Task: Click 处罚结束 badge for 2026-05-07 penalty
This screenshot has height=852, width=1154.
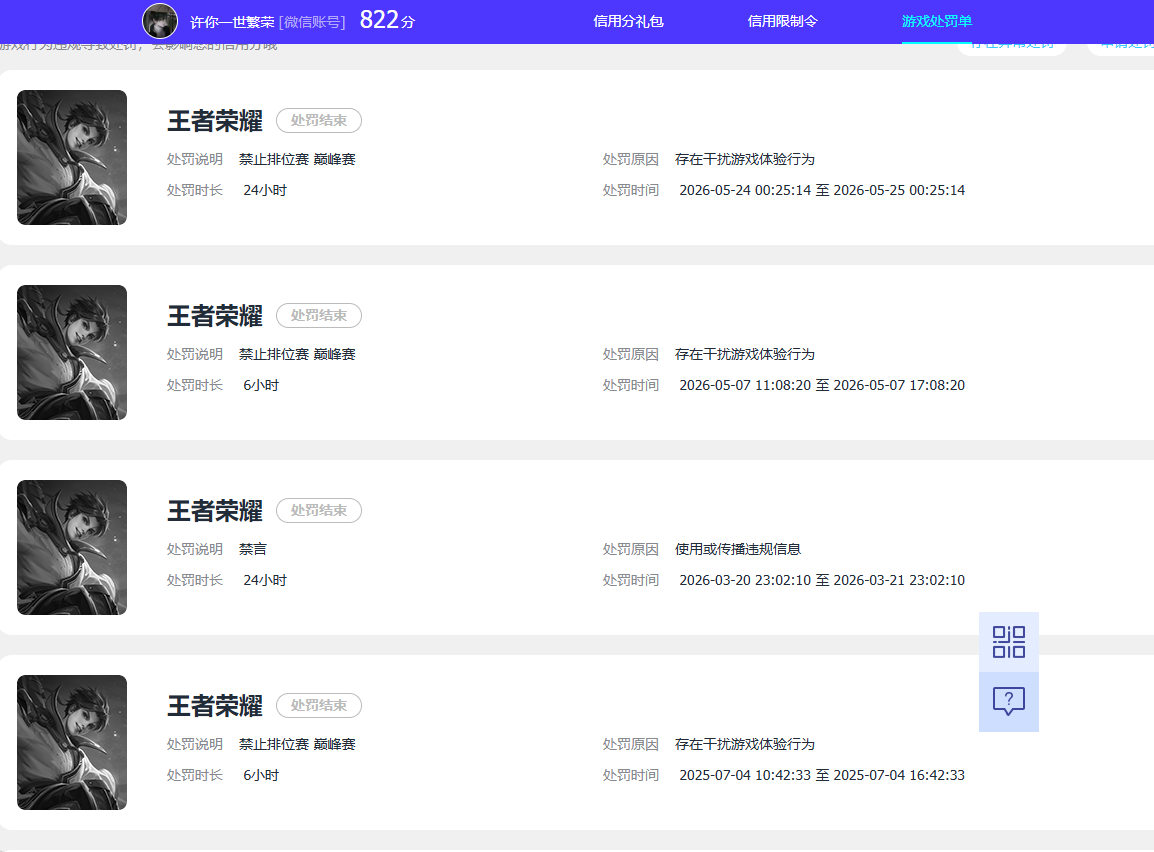Action: coord(319,316)
